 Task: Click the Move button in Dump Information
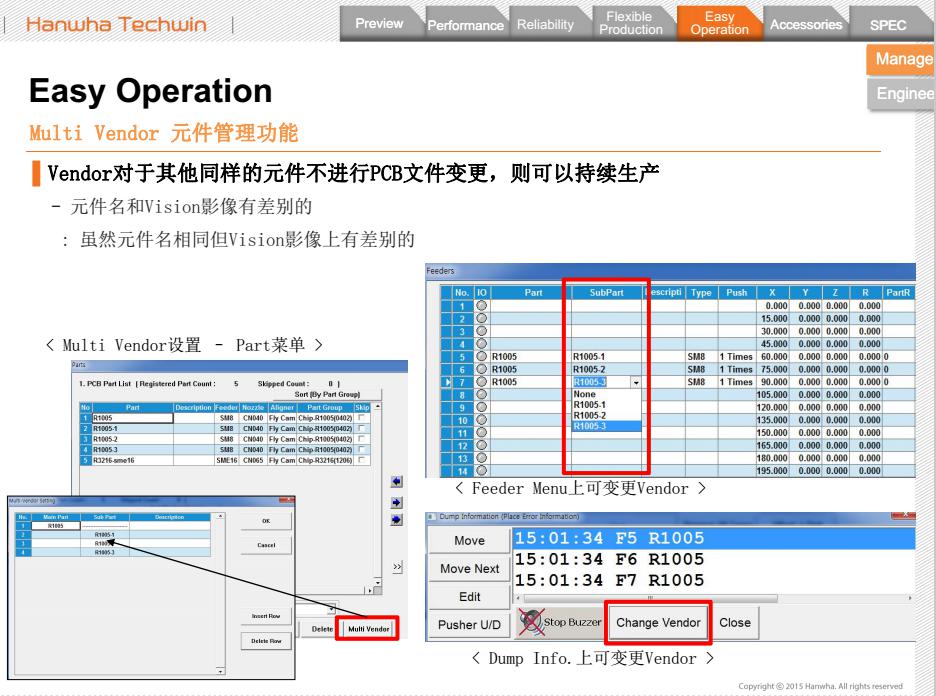pos(469,540)
